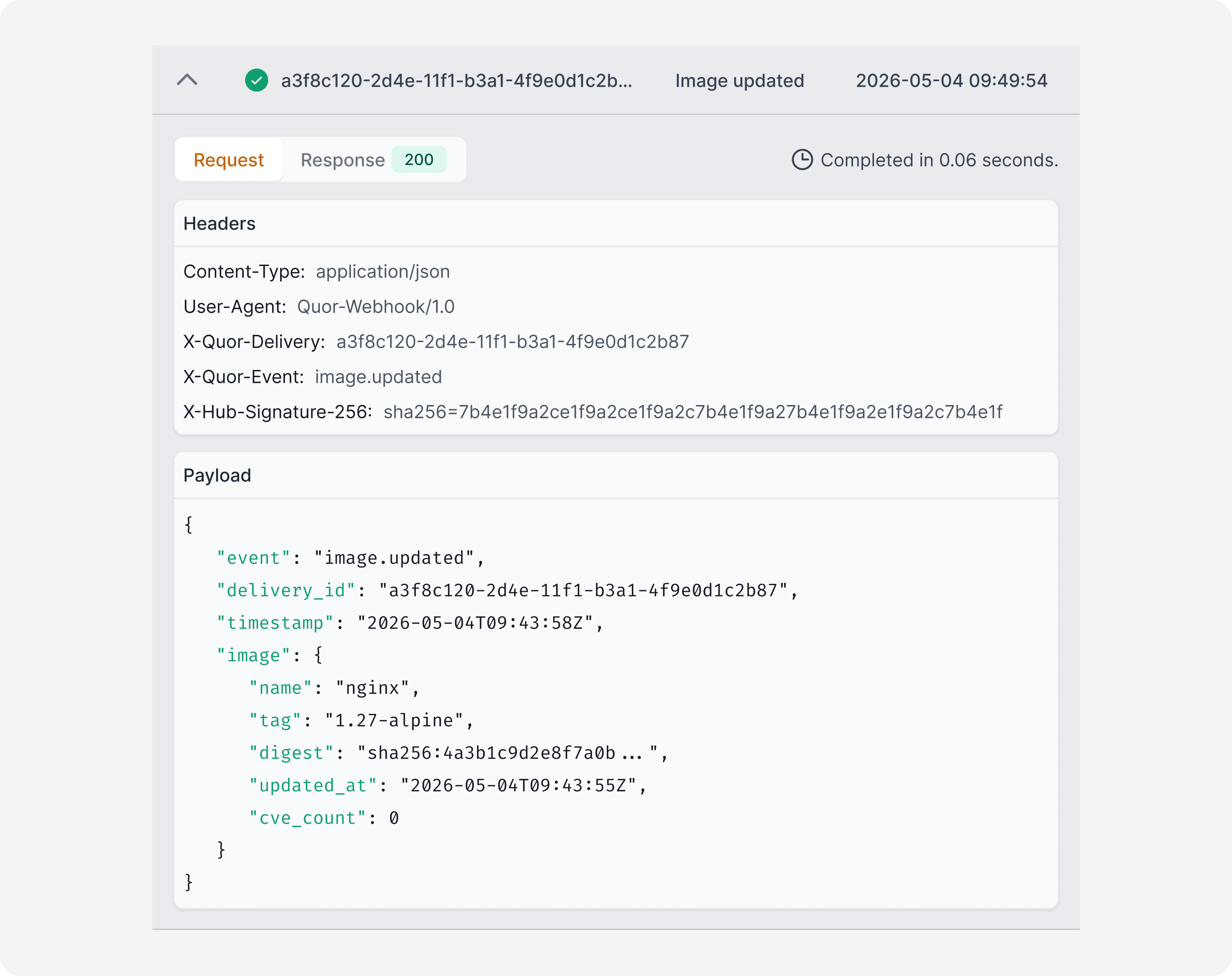Click the clock icon beside completion time

pyautogui.click(x=802, y=160)
